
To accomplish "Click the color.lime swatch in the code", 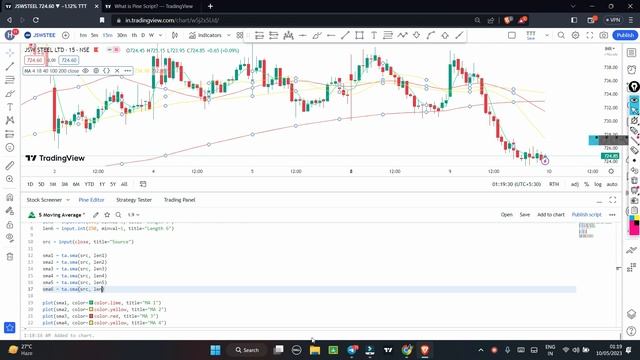I will point(91,303).
